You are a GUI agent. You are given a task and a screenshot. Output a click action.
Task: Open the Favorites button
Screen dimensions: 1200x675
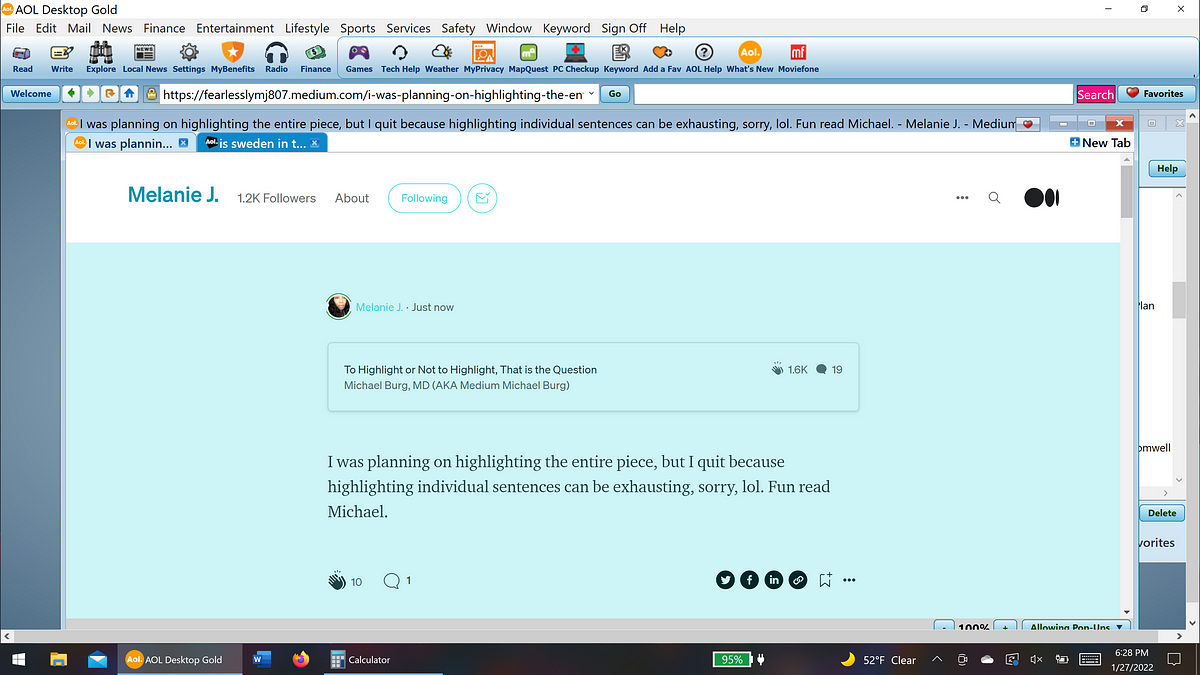coord(1156,93)
